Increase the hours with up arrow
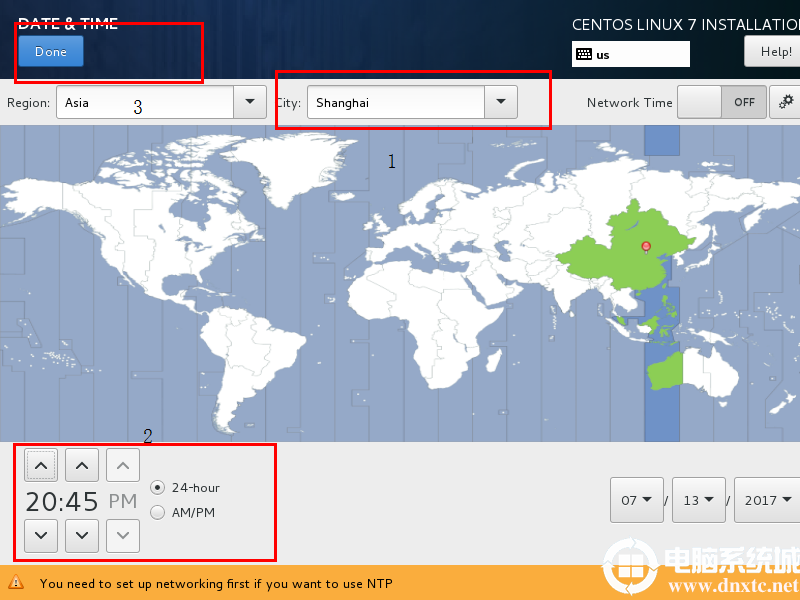The width and height of the screenshot is (800, 600). pyautogui.click(x=41, y=465)
